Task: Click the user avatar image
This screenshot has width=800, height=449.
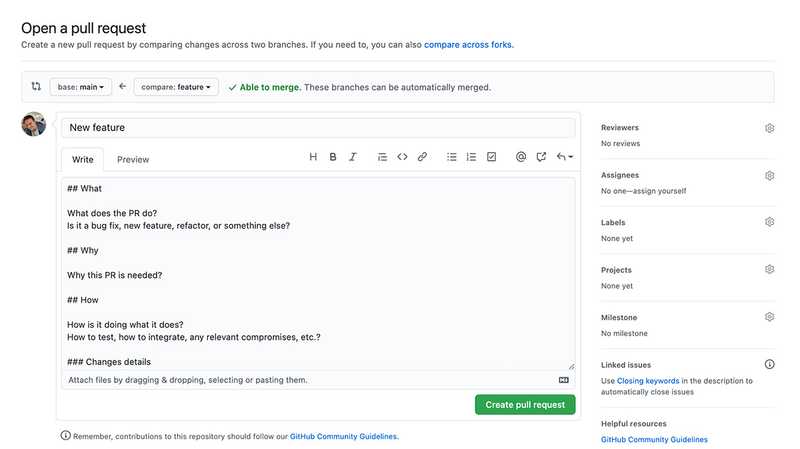Action: pos(34,124)
